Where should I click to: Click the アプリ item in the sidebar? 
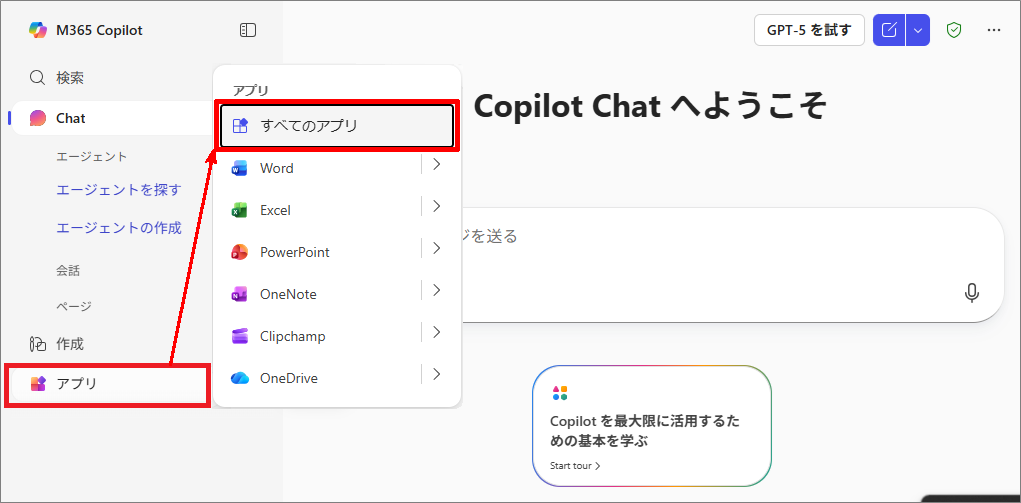click(76, 383)
